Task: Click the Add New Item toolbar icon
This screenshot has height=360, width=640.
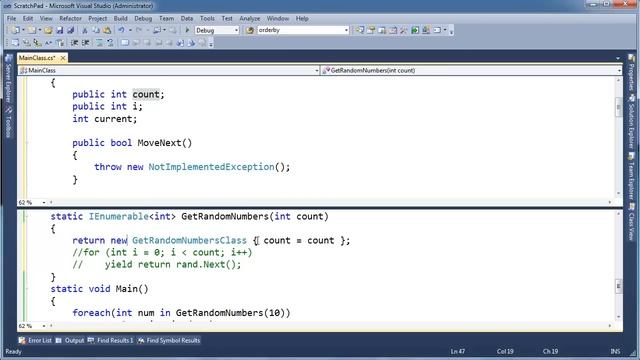Action: click(x=32, y=30)
